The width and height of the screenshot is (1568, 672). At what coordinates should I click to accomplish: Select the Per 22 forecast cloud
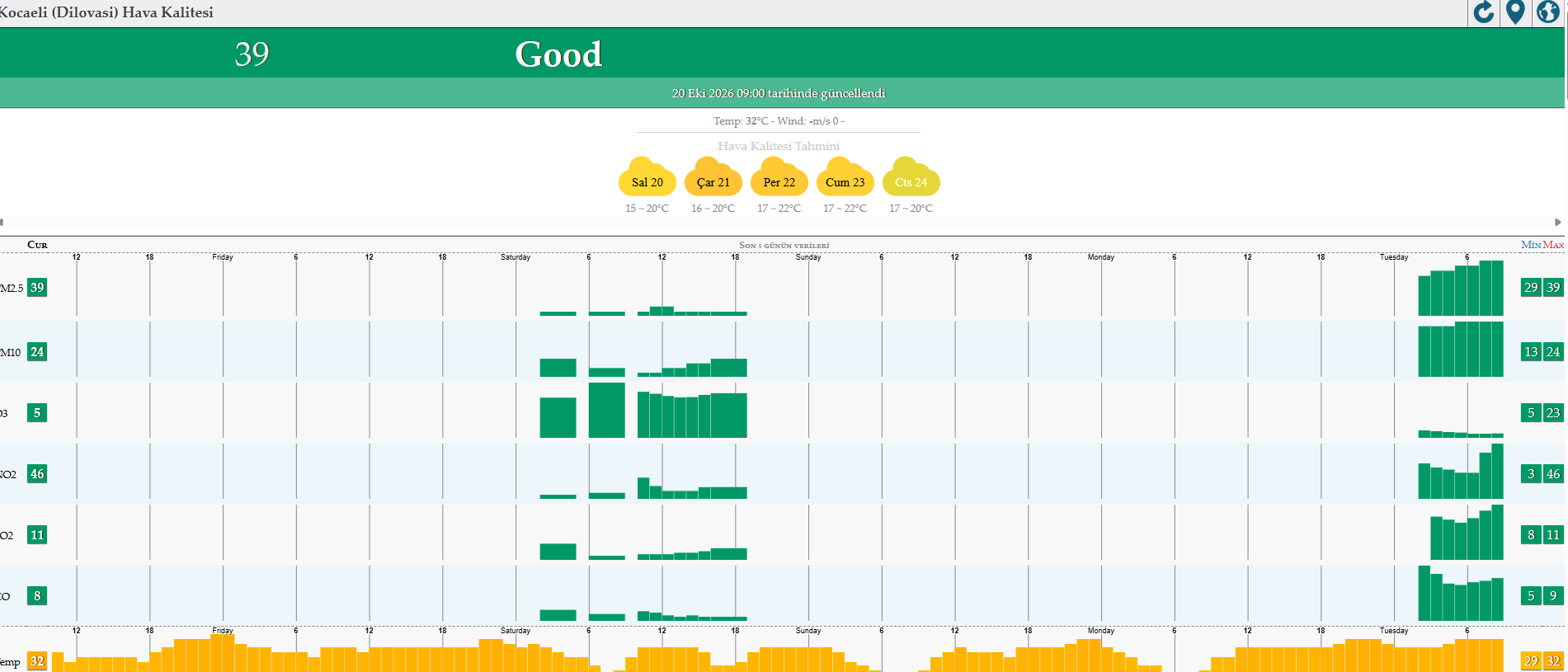click(779, 177)
